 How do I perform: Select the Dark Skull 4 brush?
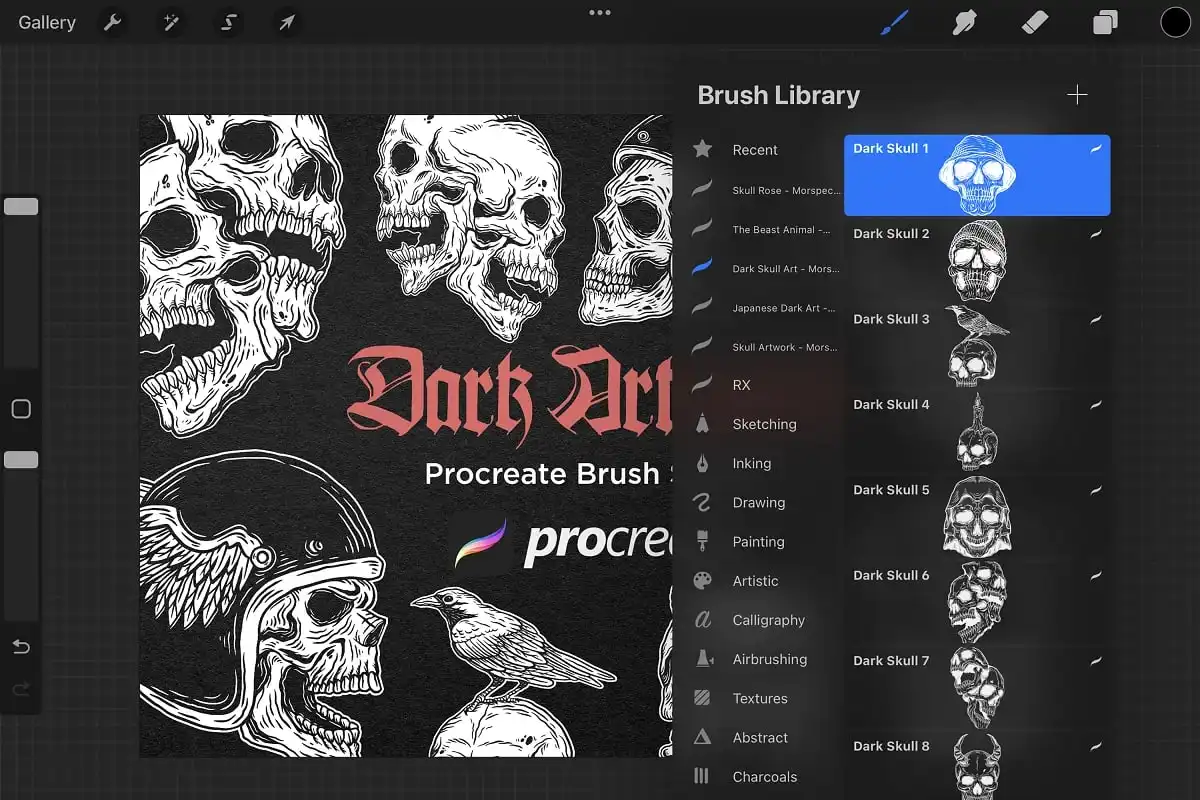(977, 432)
